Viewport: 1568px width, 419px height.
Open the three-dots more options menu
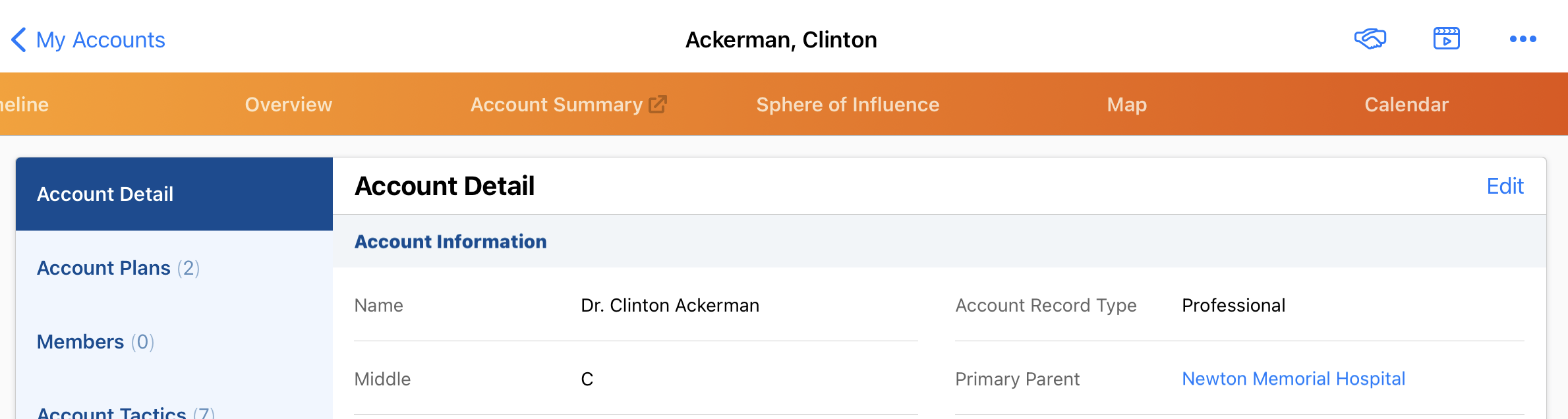pos(1523,39)
